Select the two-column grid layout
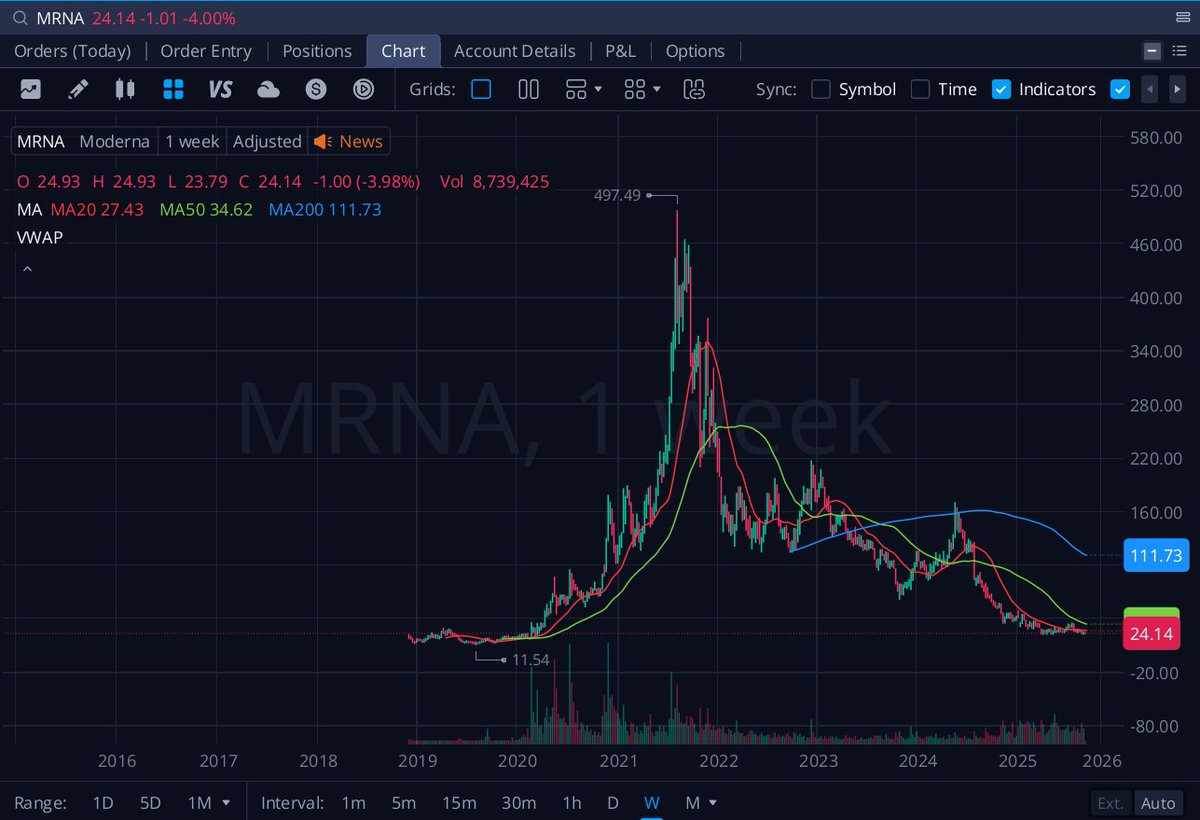1200x820 pixels. (529, 89)
